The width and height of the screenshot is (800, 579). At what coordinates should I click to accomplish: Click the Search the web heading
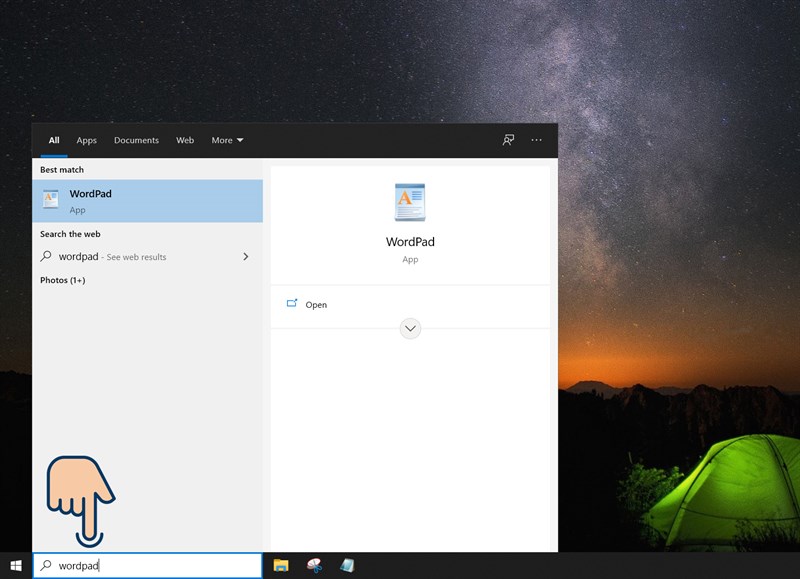[70, 234]
